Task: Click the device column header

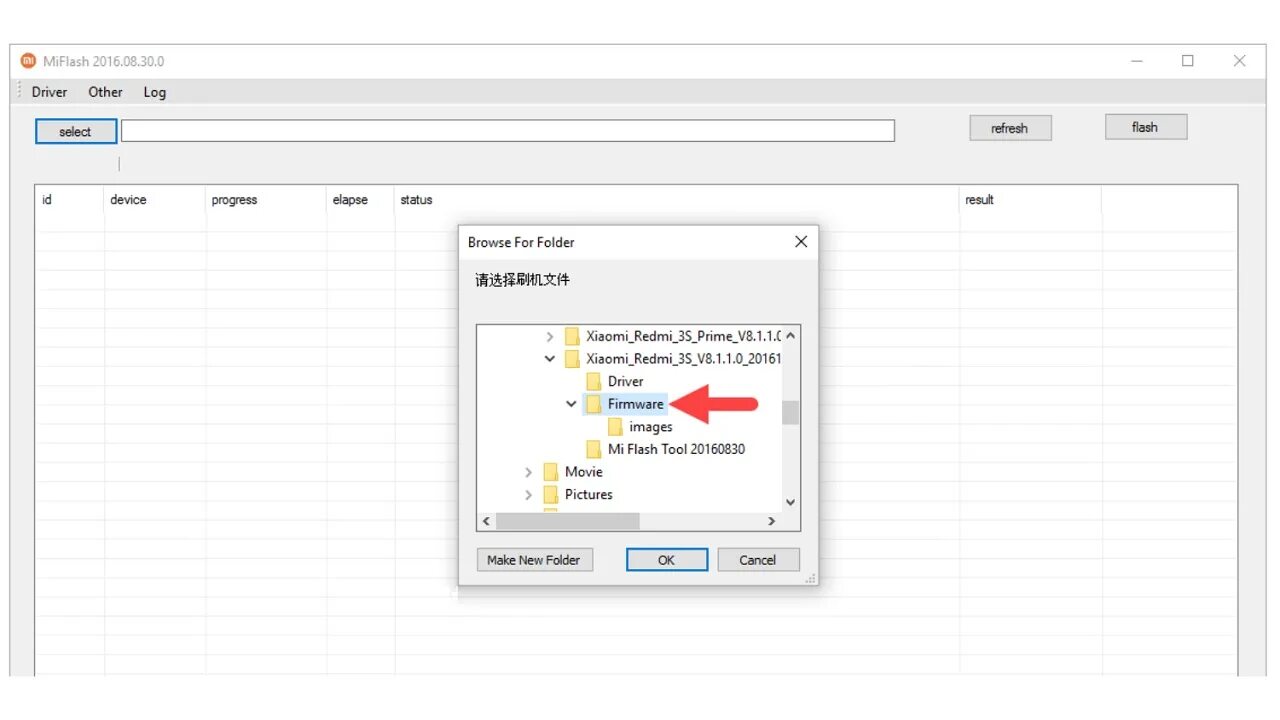Action: pos(155,200)
